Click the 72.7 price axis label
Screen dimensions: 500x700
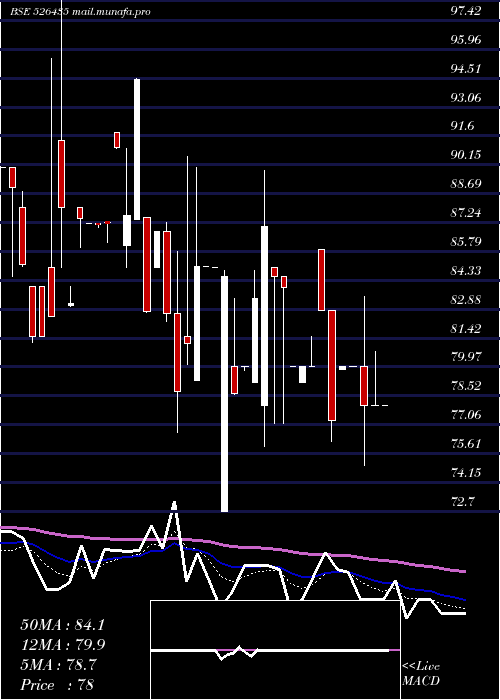pos(462,501)
